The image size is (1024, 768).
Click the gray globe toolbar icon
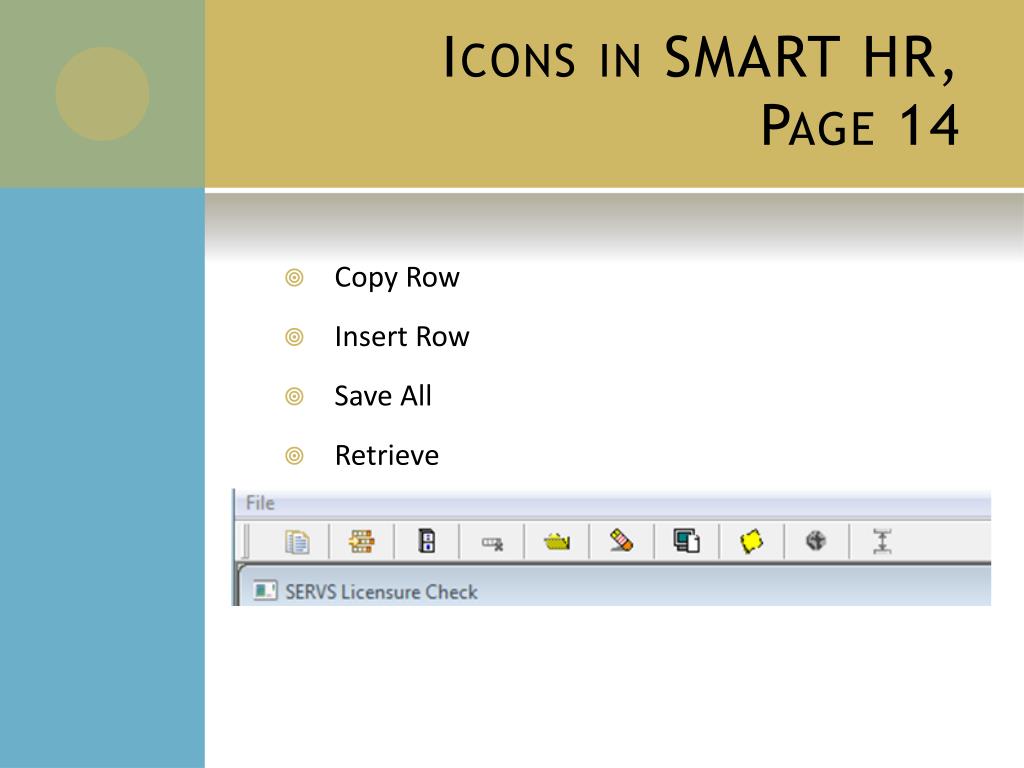click(x=816, y=541)
